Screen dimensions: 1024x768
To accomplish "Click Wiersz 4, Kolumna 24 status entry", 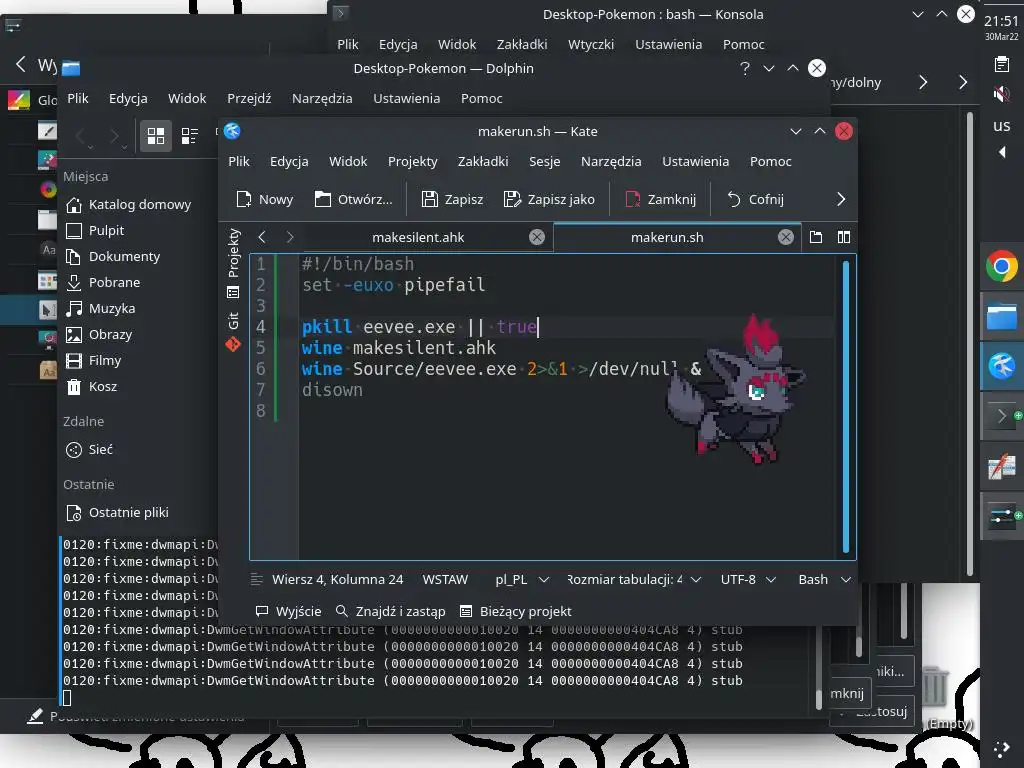I will (x=338, y=579).
